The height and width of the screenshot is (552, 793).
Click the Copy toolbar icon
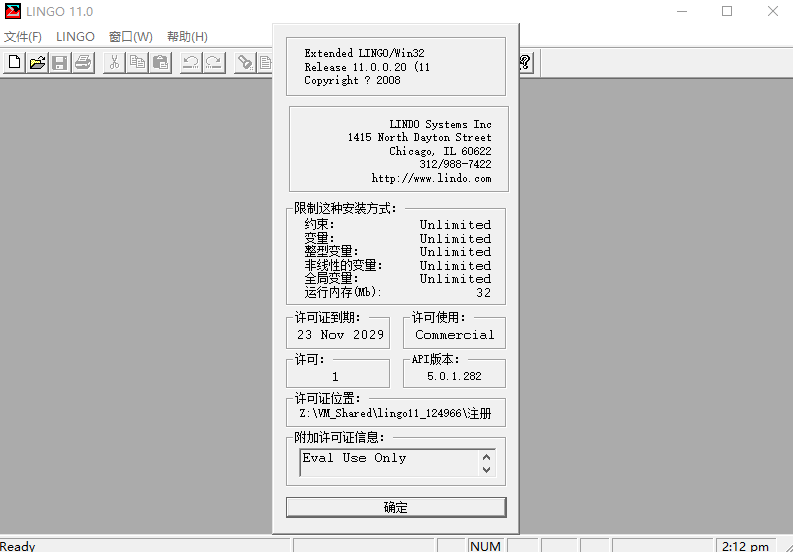tap(137, 63)
